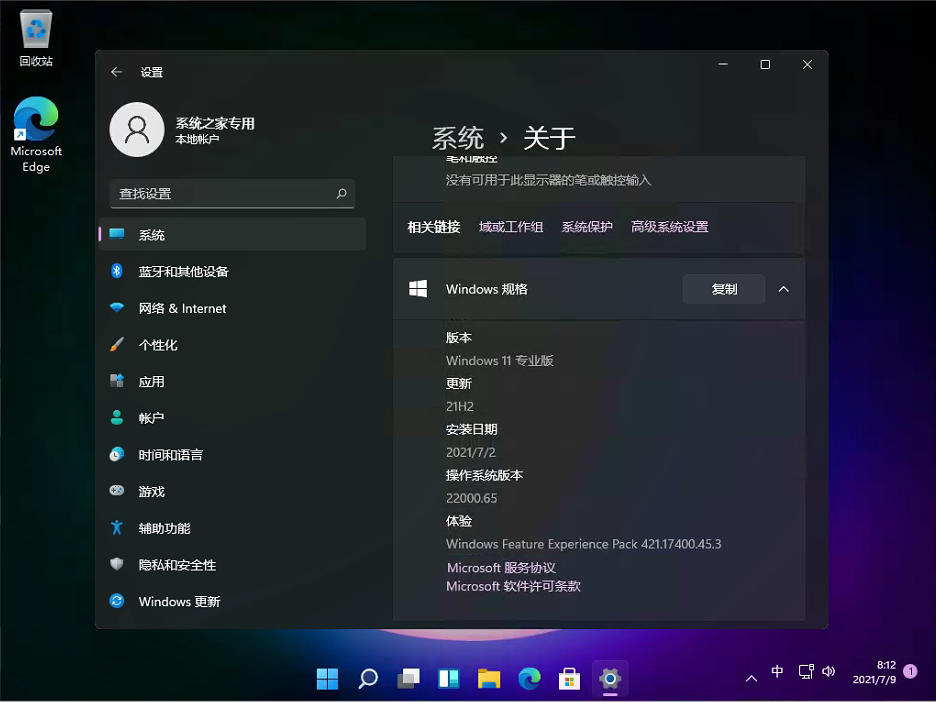This screenshot has width=936, height=702.
Task: Open 时间和语言 settings
Action: [232, 455]
